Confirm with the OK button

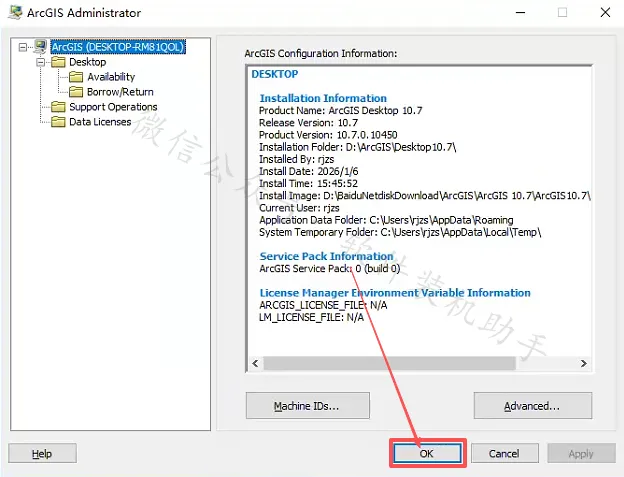pos(427,454)
